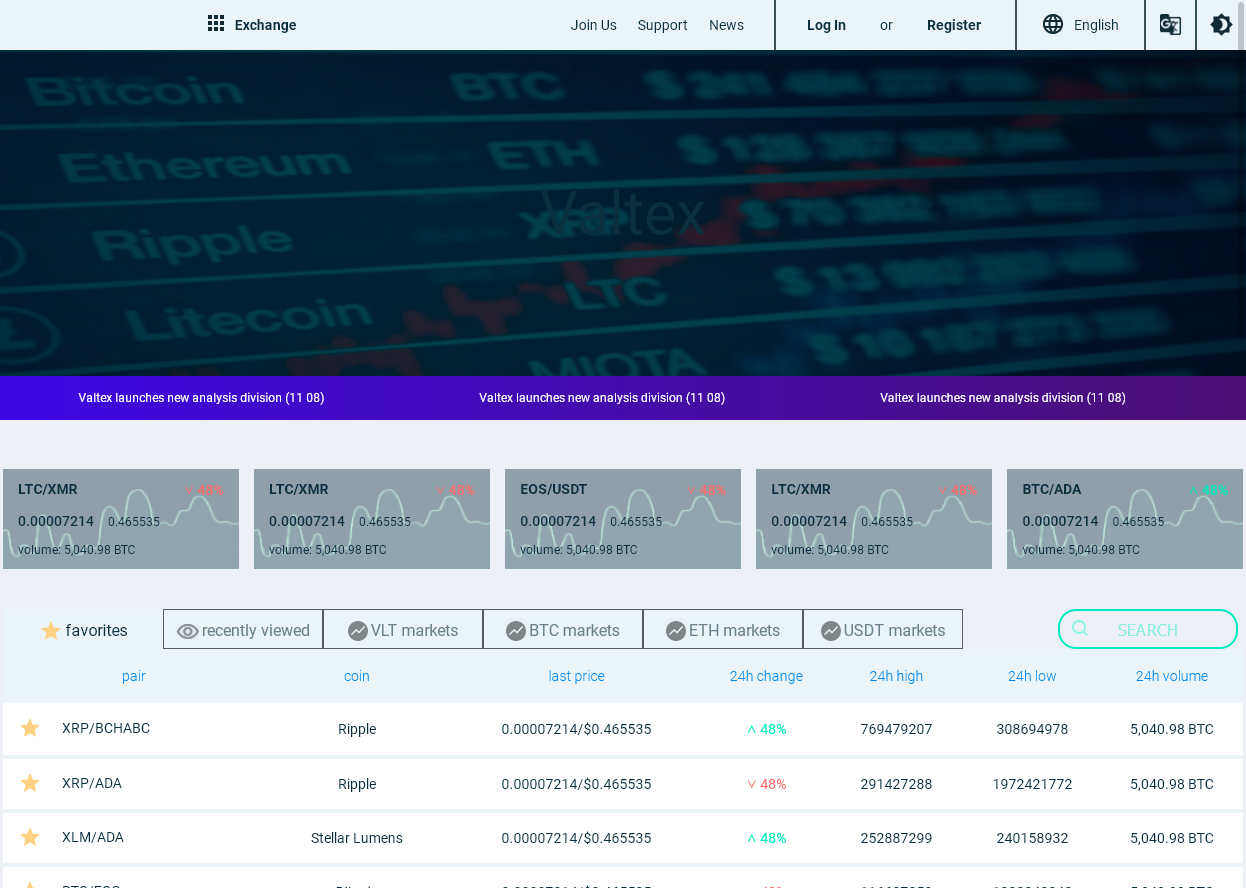Toggle star for XLM/ADA pair
Image resolution: width=1246 pixels, height=888 pixels.
coord(30,837)
